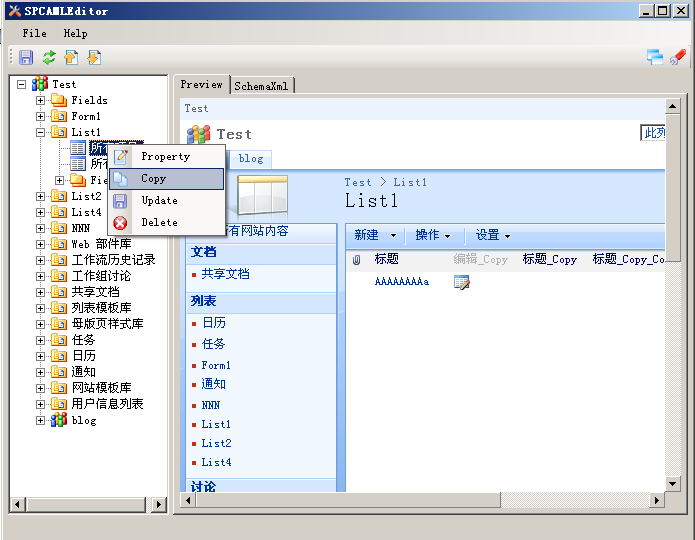
Task: Click the attachment paperclip column icon
Action: pyautogui.click(x=356, y=259)
